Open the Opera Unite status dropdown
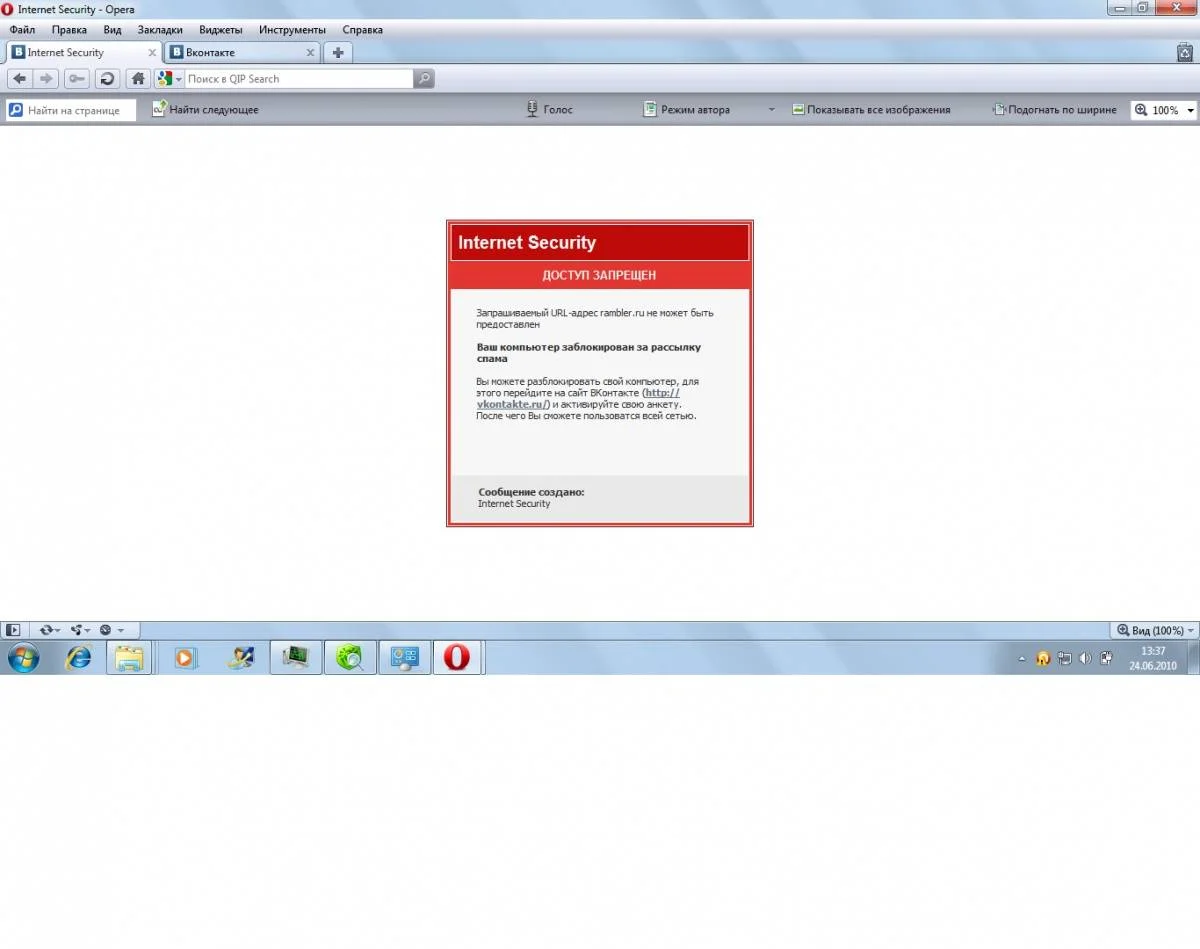 click(80, 630)
